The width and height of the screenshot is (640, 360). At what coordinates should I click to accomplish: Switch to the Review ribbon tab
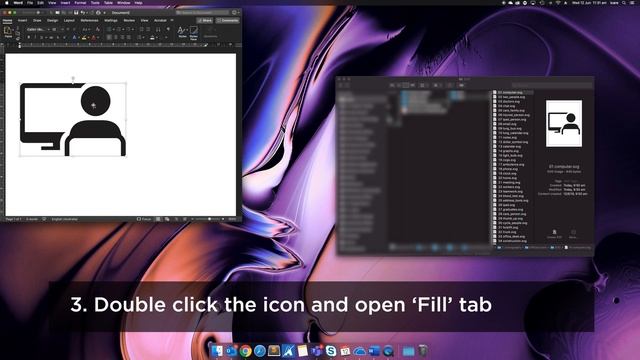(x=129, y=20)
